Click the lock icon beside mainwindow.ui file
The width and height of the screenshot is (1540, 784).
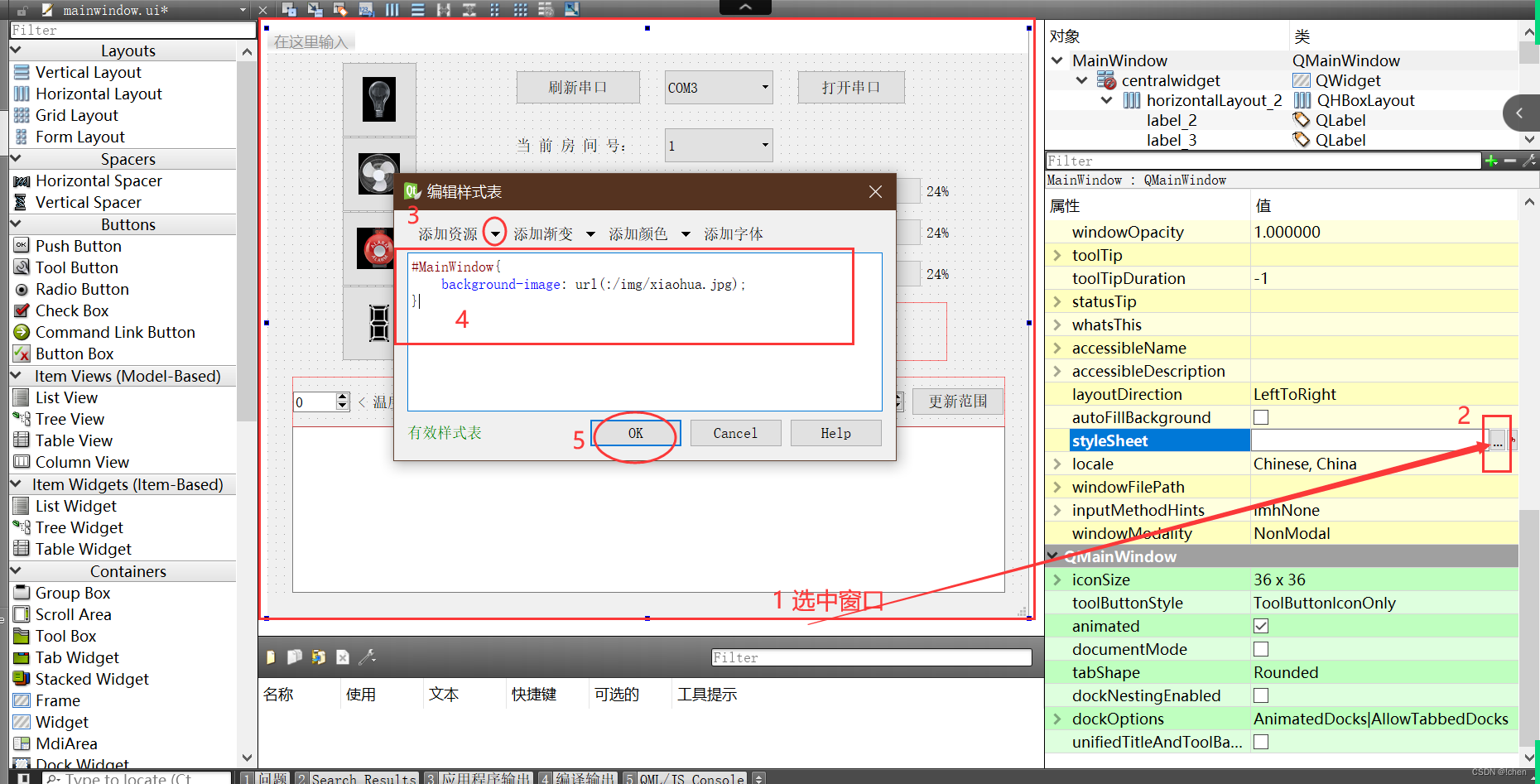pyautogui.click(x=22, y=10)
